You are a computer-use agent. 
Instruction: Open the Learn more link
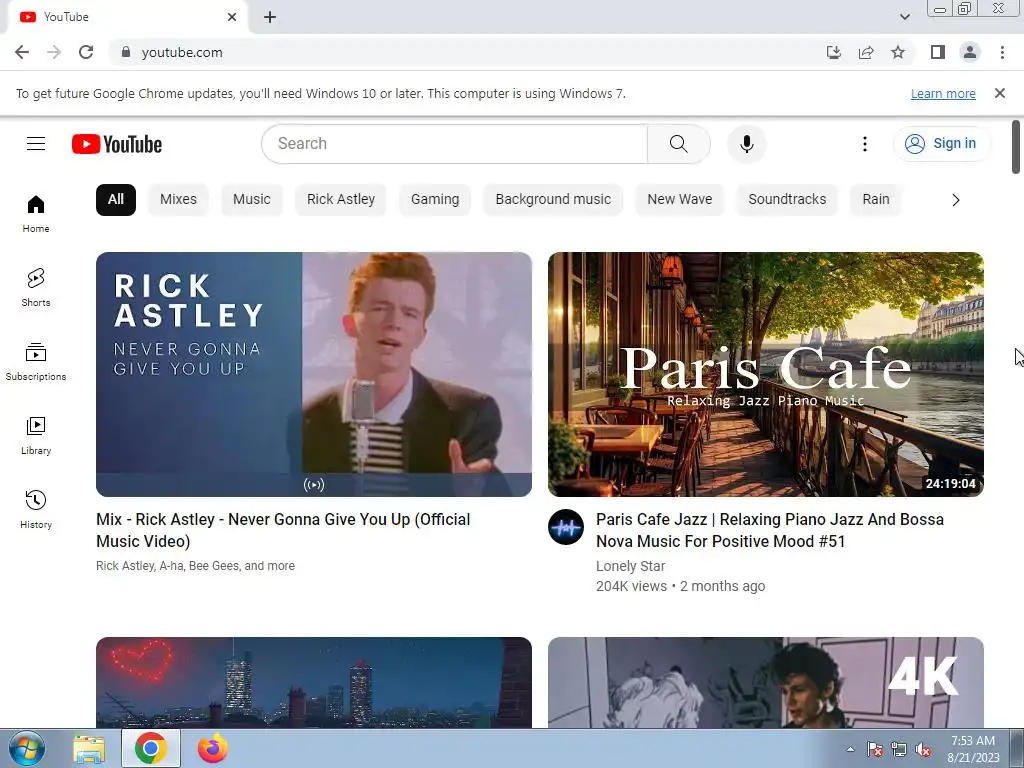coord(943,93)
